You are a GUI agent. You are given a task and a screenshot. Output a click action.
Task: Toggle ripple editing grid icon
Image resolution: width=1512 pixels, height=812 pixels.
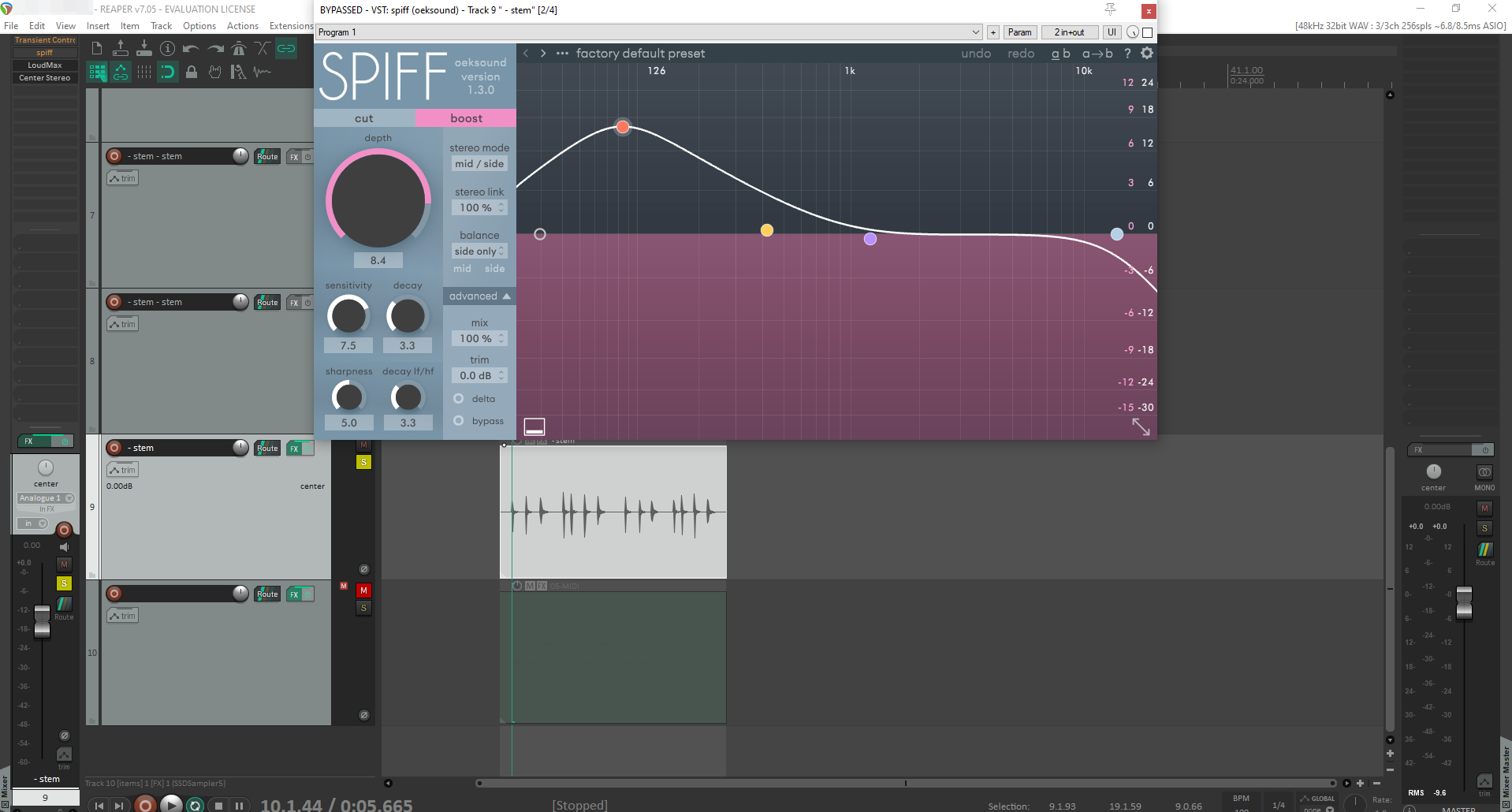click(x=97, y=73)
